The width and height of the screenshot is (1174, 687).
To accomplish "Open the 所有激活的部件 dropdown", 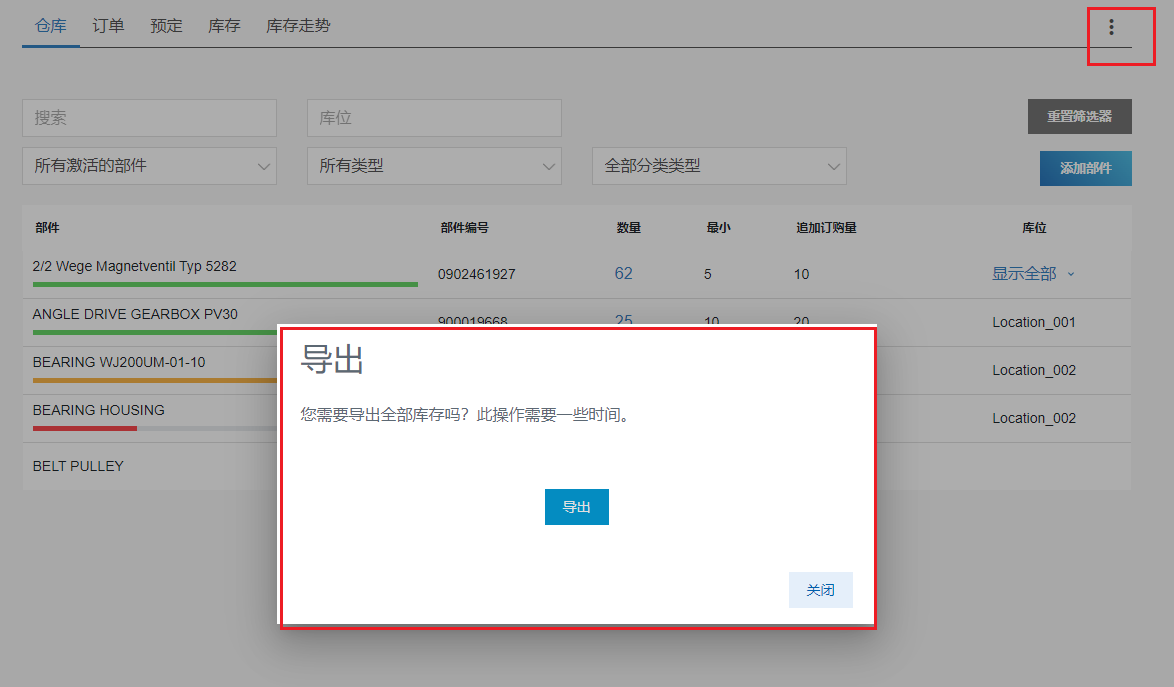I will tap(149, 166).
